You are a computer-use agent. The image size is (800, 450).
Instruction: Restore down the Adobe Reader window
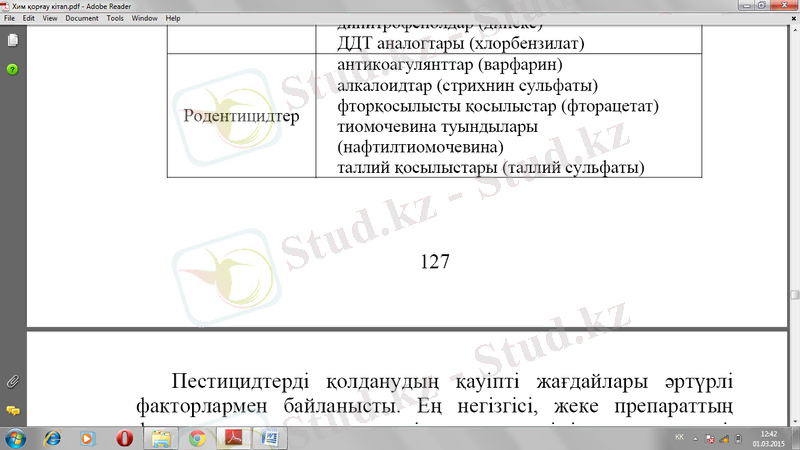click(761, 6)
